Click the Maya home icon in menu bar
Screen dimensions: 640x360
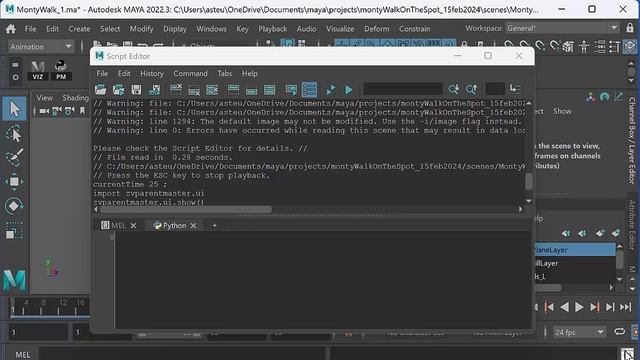pyautogui.click(x=11, y=29)
